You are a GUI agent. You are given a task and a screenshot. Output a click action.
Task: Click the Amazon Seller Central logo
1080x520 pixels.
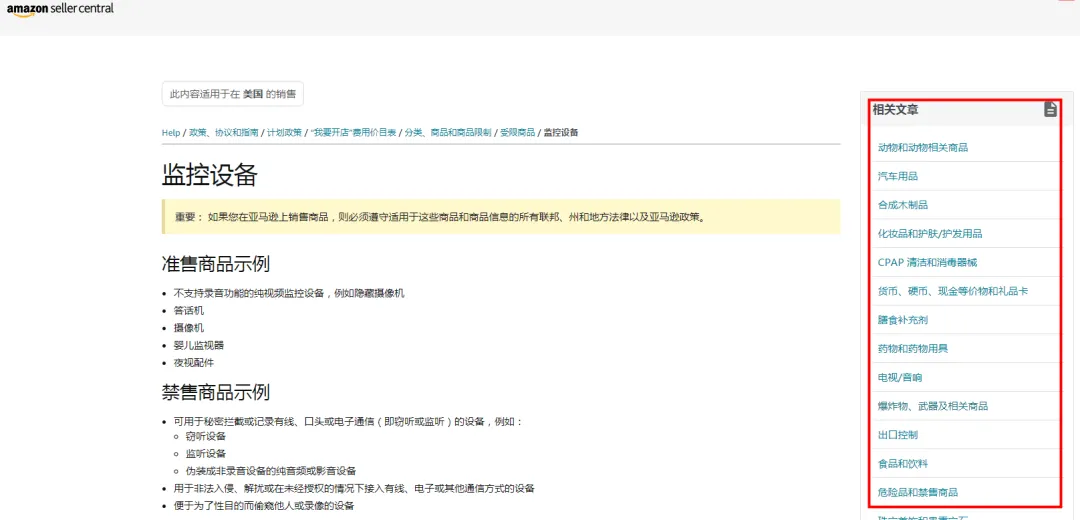(x=61, y=9)
